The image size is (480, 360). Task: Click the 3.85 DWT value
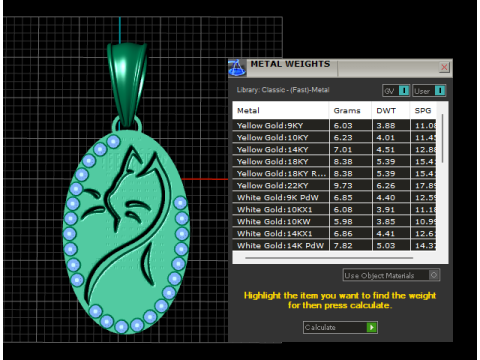(x=386, y=222)
